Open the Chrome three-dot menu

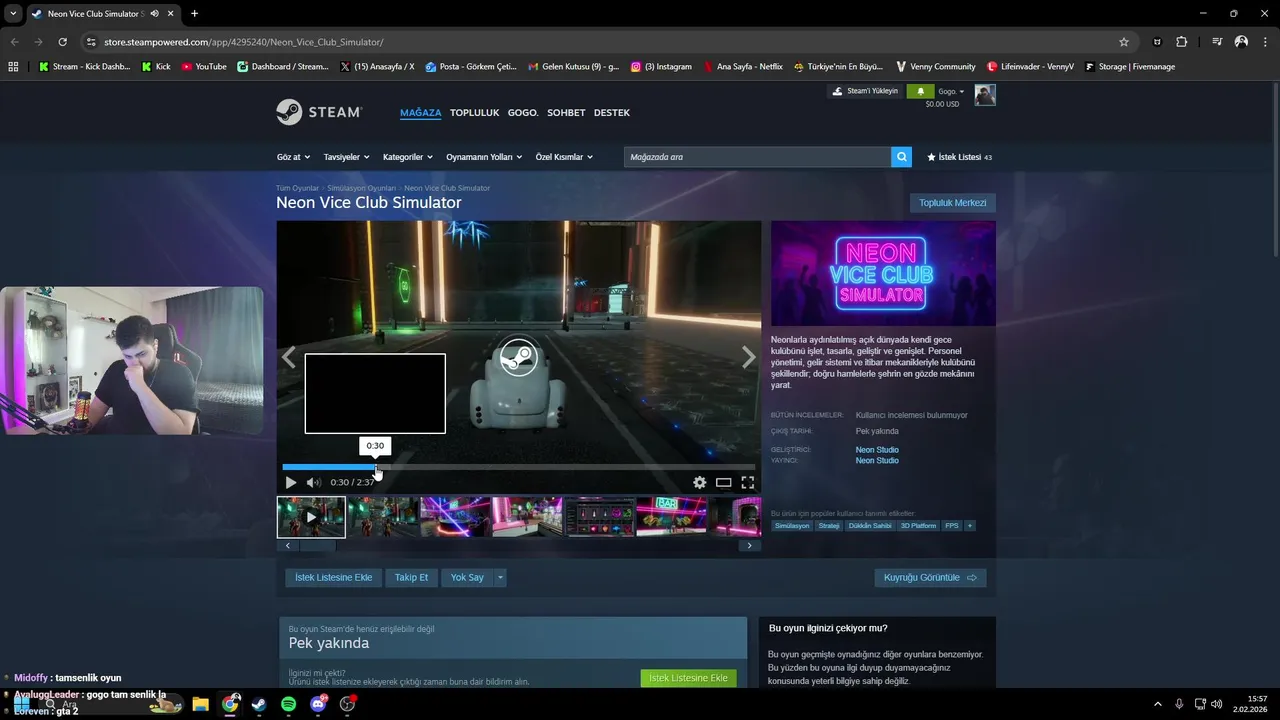[1265, 42]
